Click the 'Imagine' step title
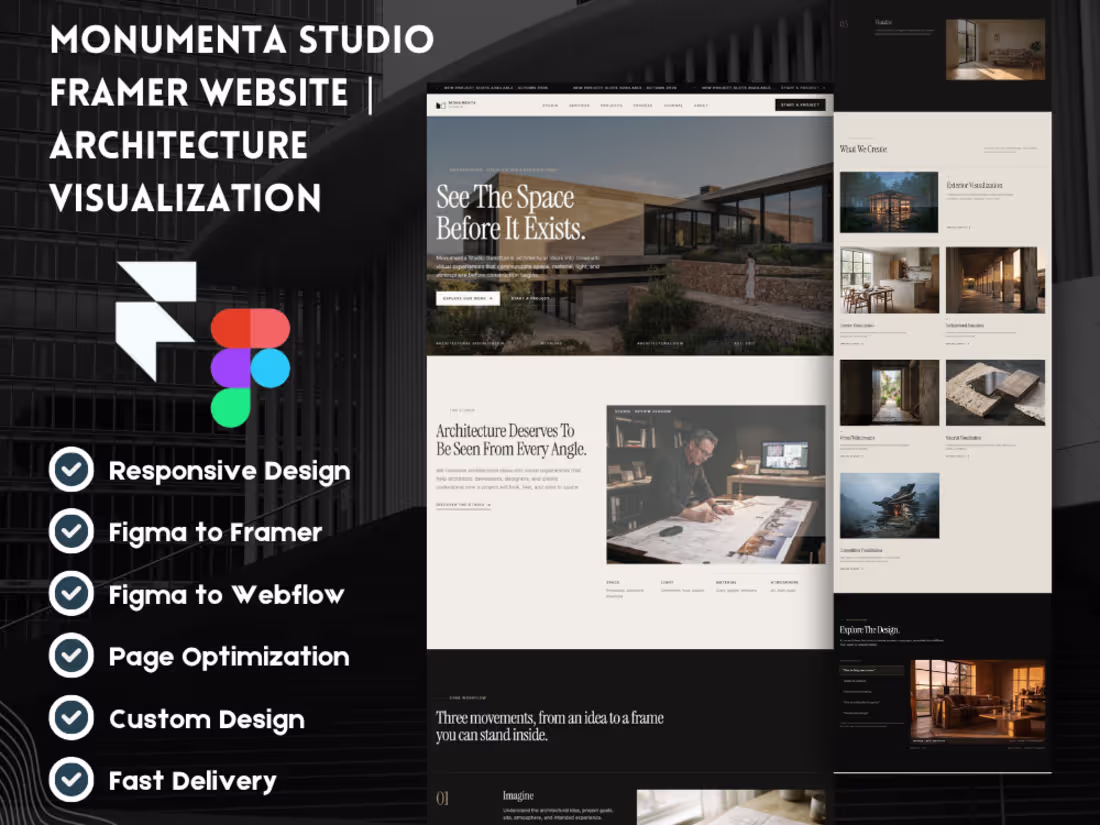 coord(518,796)
